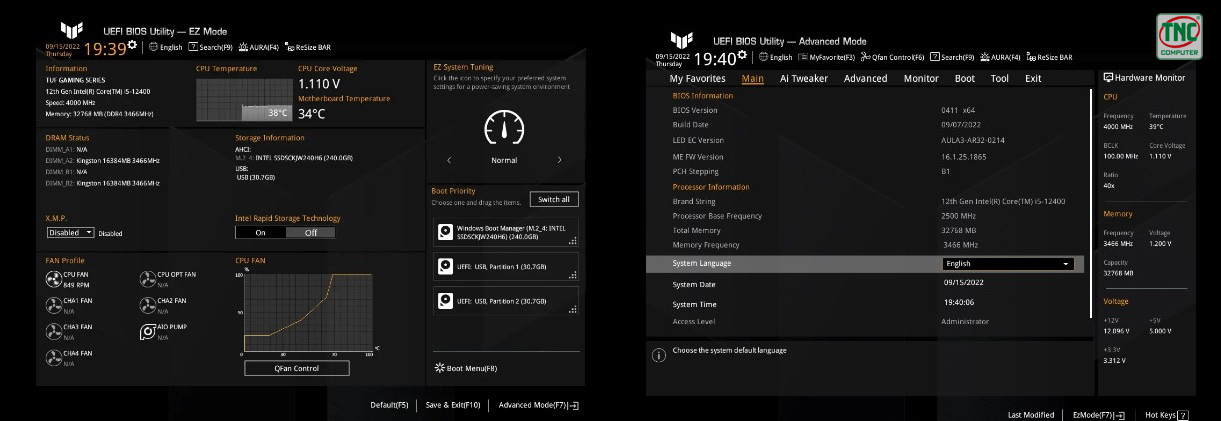The image size is (1221, 421).
Task: Turn Intel Rapid Storage Technology On
Action: (x=260, y=232)
